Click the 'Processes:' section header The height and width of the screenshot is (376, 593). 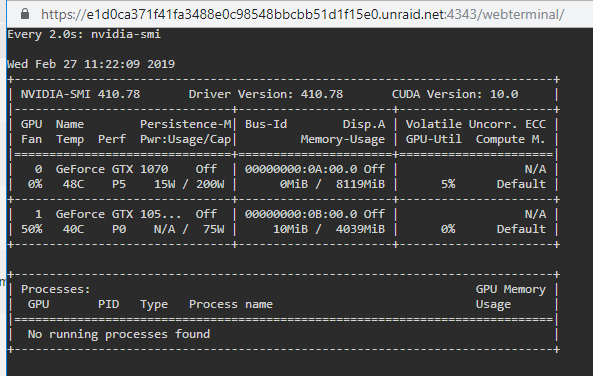(x=56, y=289)
